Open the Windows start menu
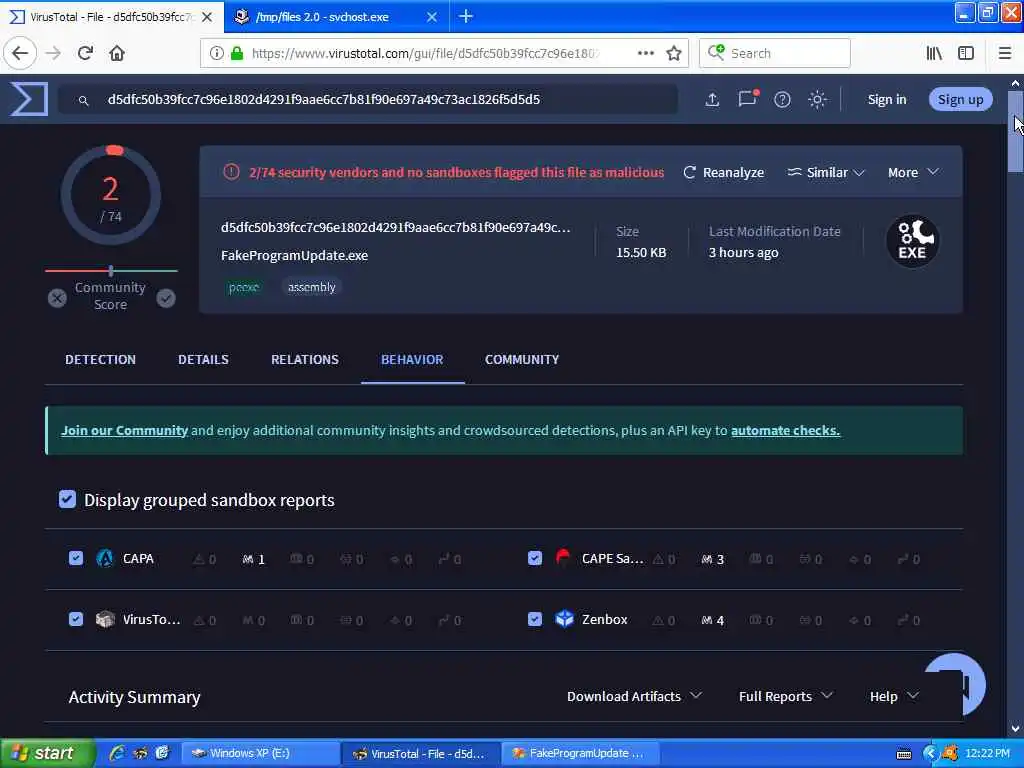Image resolution: width=1024 pixels, height=768 pixels. (46, 753)
